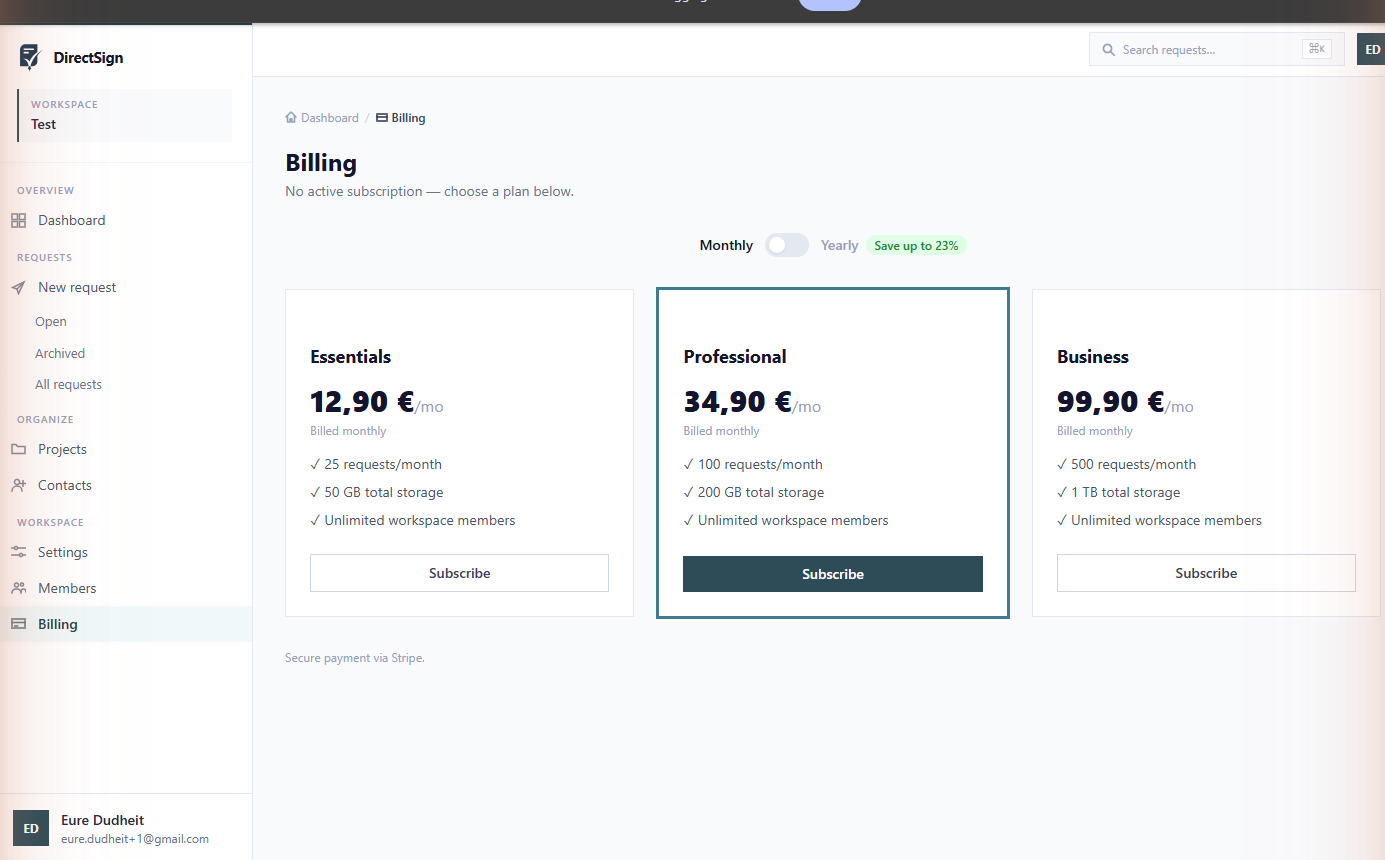Open the Dashboard grid icon in sidebar
The width and height of the screenshot is (1385, 860).
[18, 220]
